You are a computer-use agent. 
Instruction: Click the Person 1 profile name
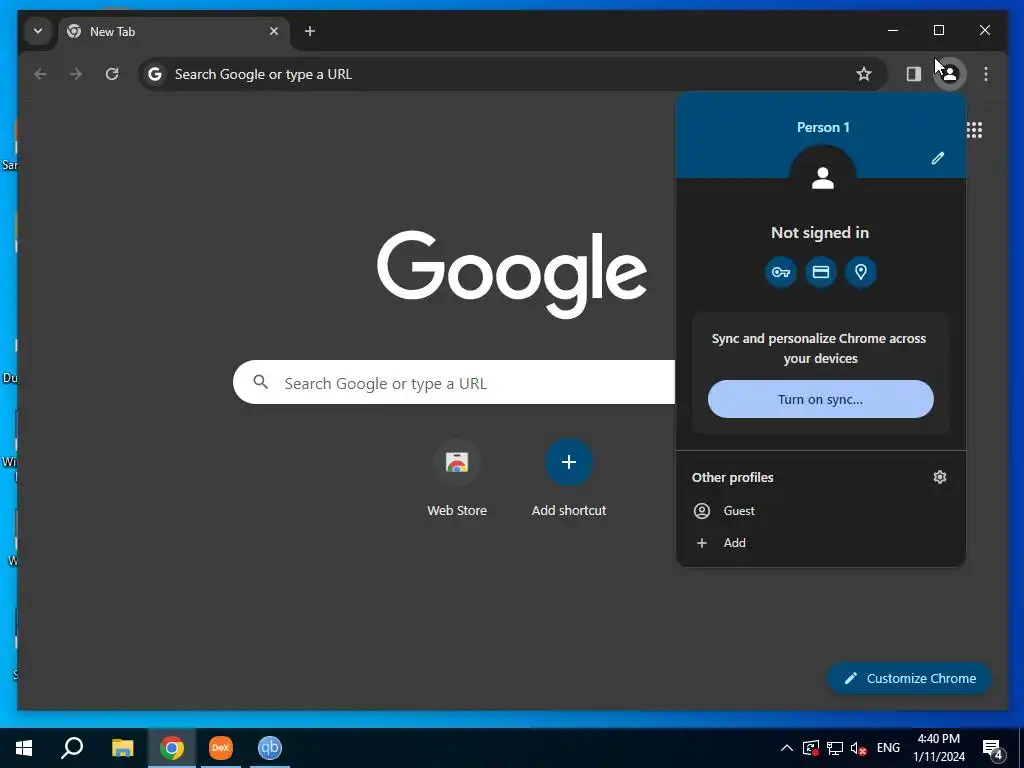824,127
